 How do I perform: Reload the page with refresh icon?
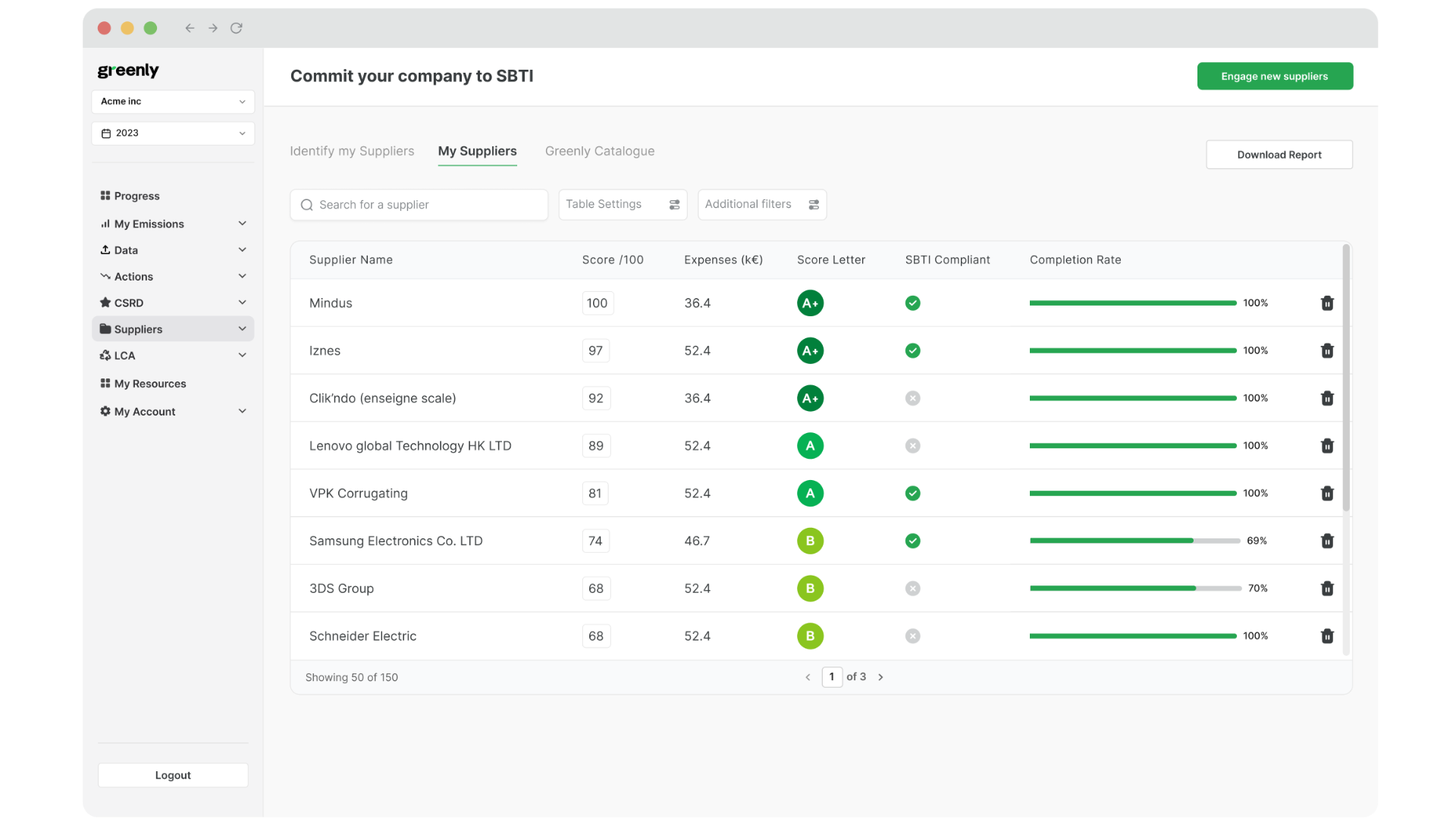237,28
